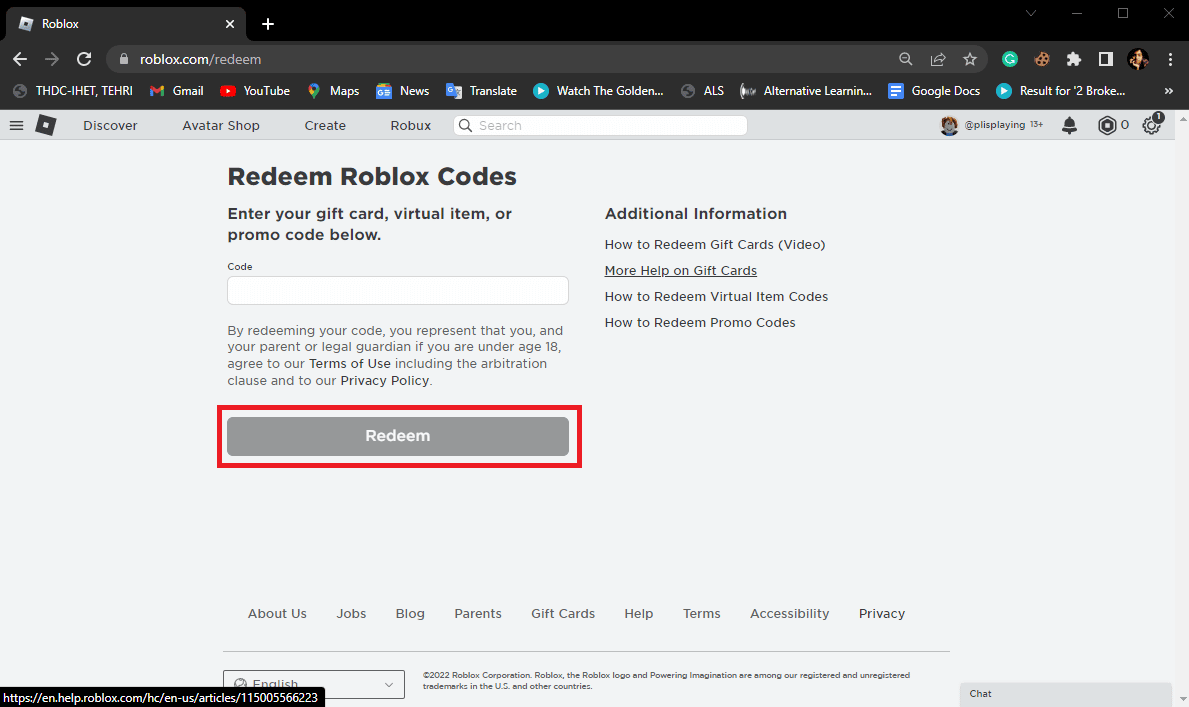Click the Redeem button

(x=398, y=436)
